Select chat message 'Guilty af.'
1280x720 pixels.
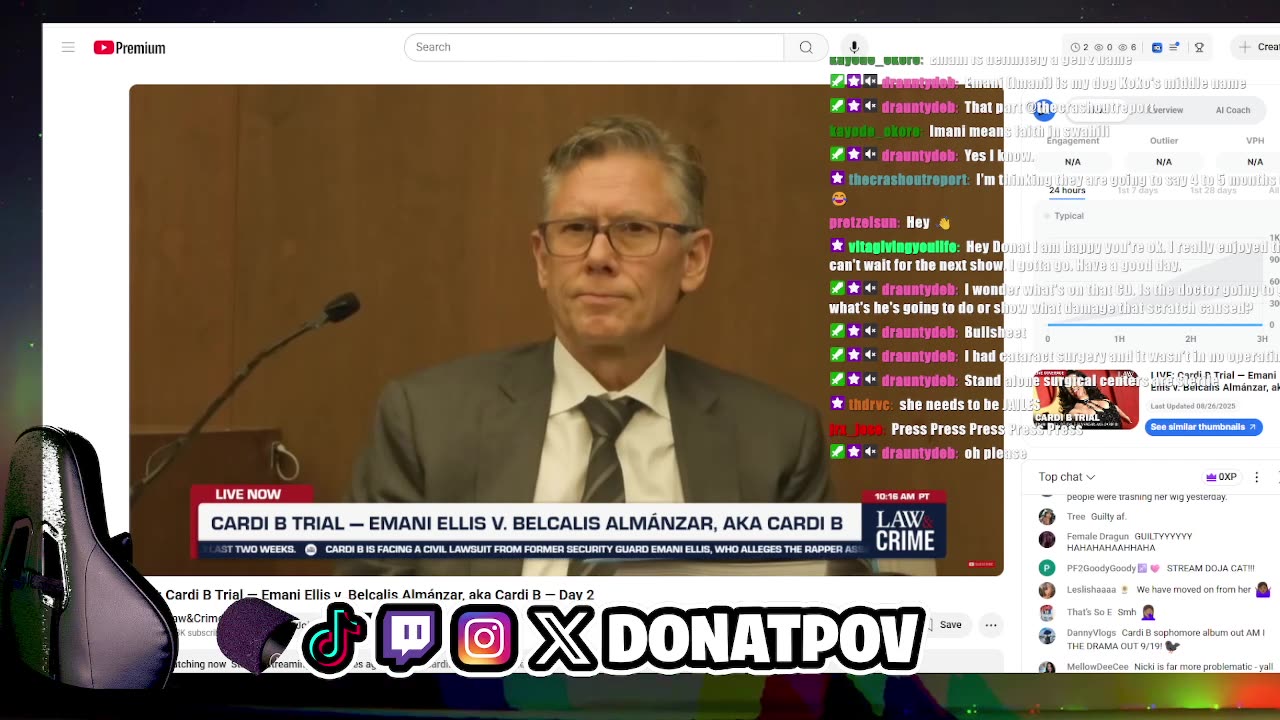pyautogui.click(x=1111, y=517)
